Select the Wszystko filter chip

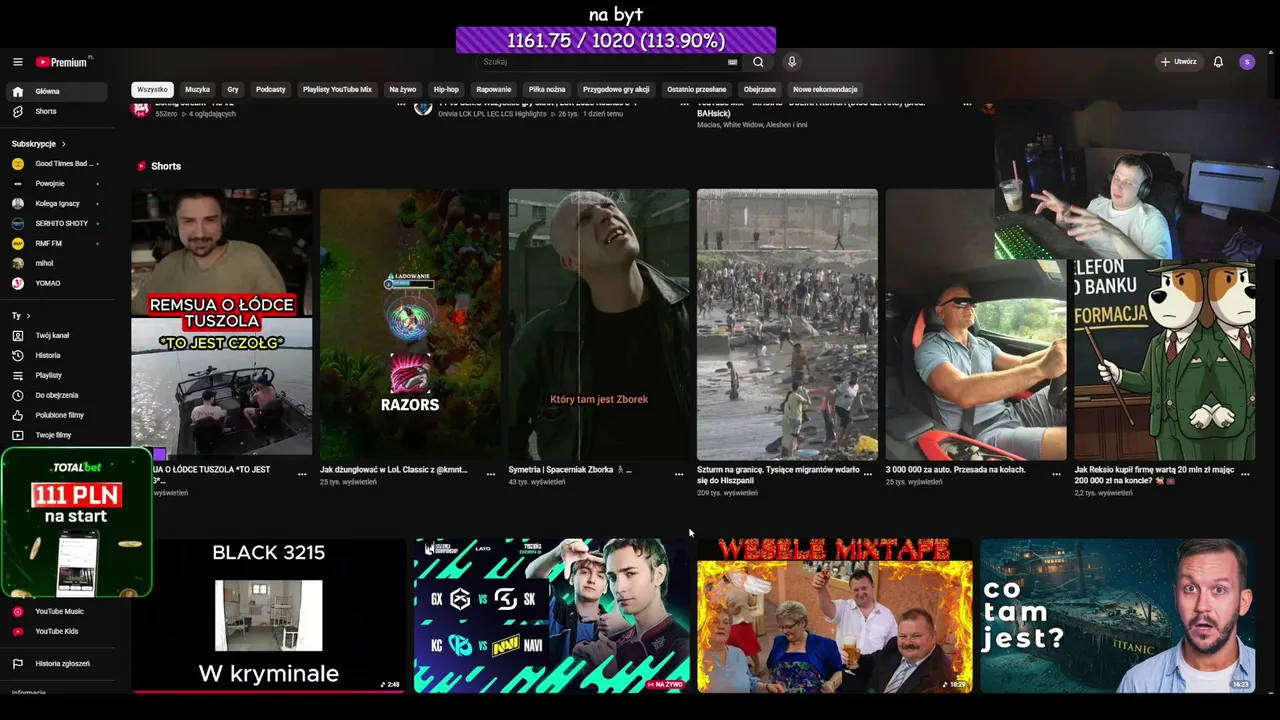tap(152, 89)
